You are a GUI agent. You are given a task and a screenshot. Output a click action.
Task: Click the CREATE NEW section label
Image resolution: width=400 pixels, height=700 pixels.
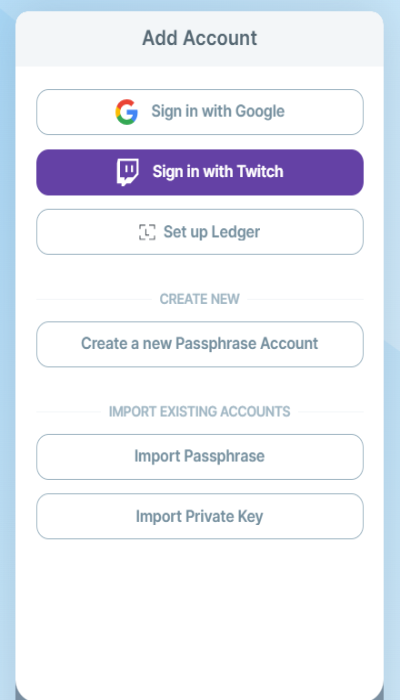[x=200, y=299]
